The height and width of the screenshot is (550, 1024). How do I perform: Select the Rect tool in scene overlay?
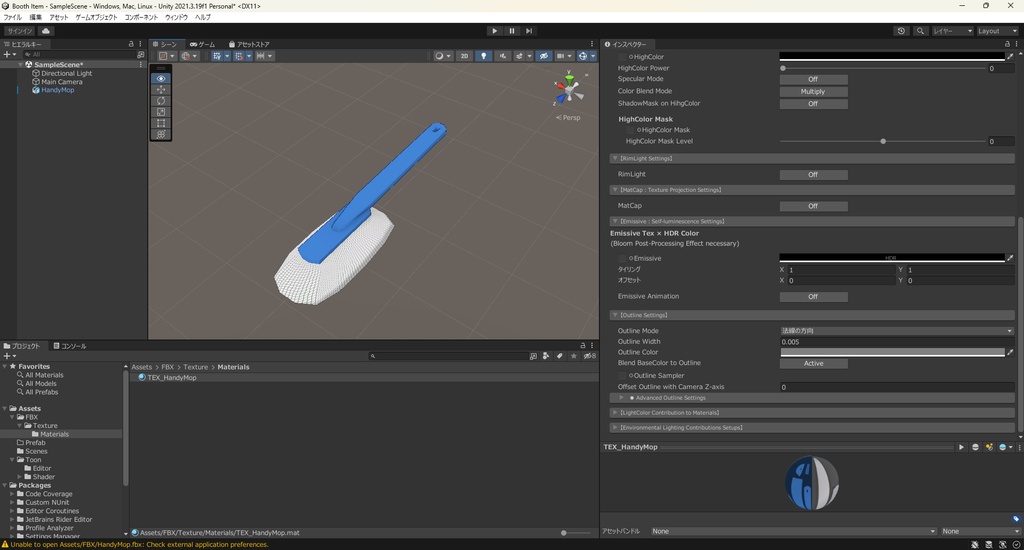pyautogui.click(x=161, y=123)
